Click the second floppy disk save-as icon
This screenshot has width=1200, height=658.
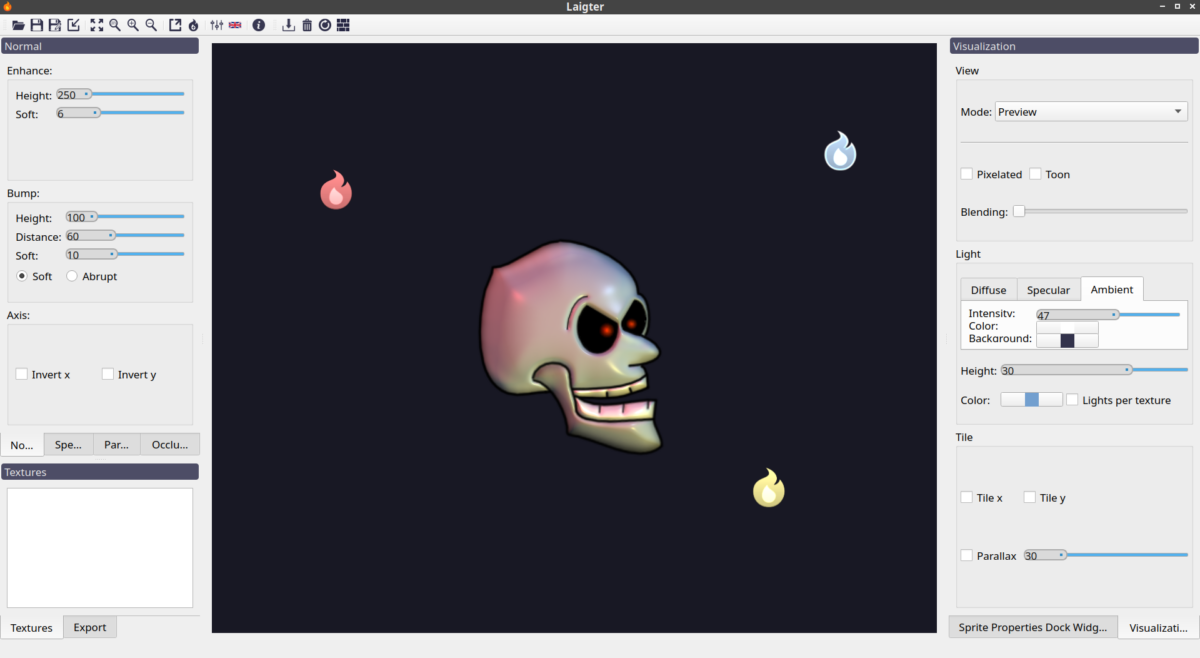pos(55,25)
